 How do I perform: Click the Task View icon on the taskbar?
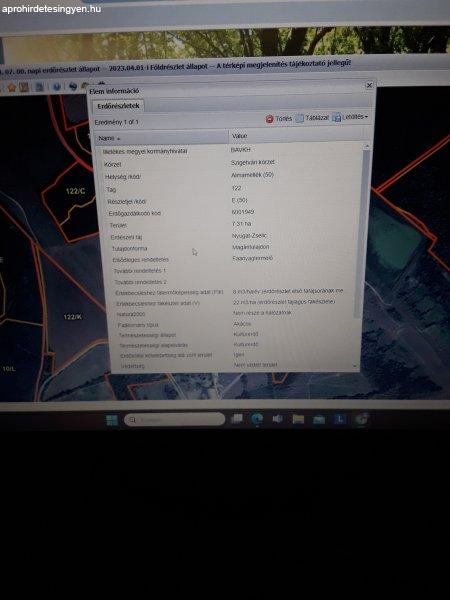237,419
